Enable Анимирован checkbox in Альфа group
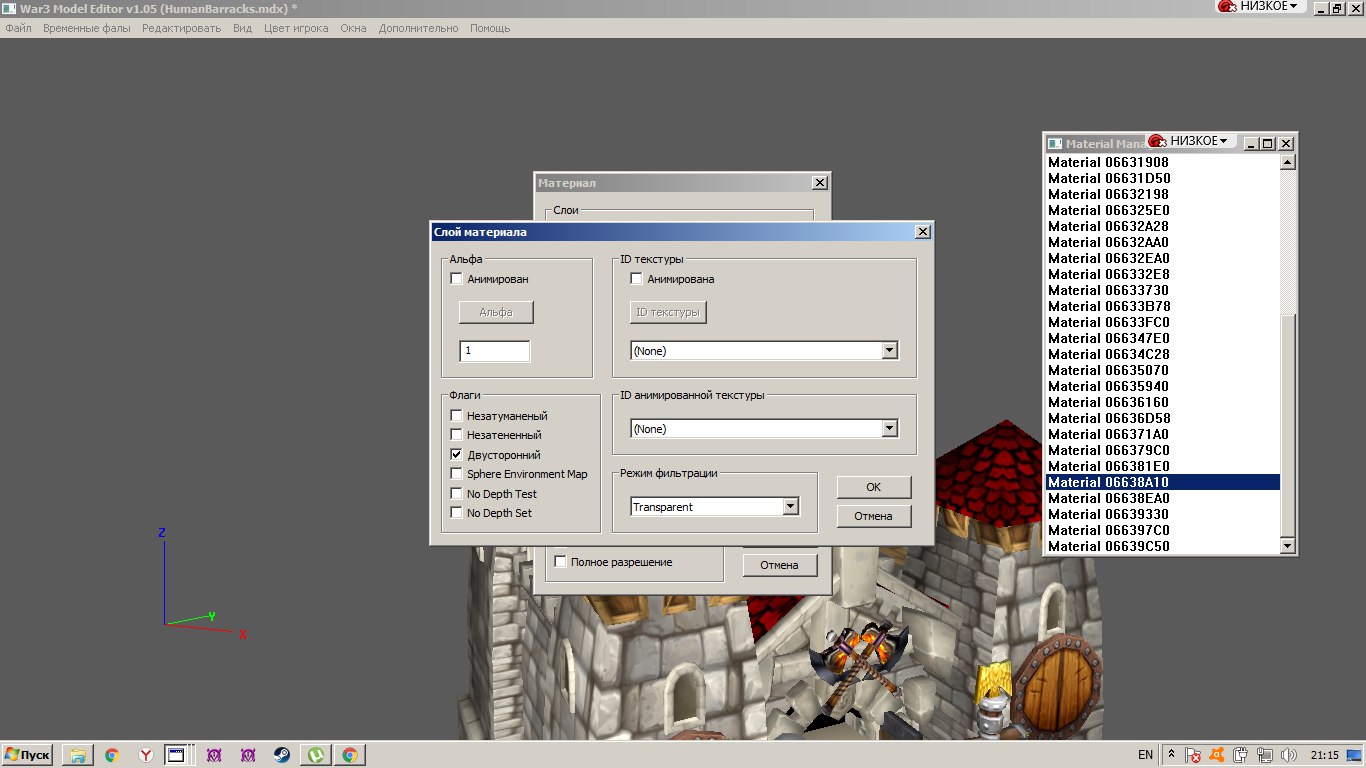Viewport: 1366px width, 768px height. (457, 279)
